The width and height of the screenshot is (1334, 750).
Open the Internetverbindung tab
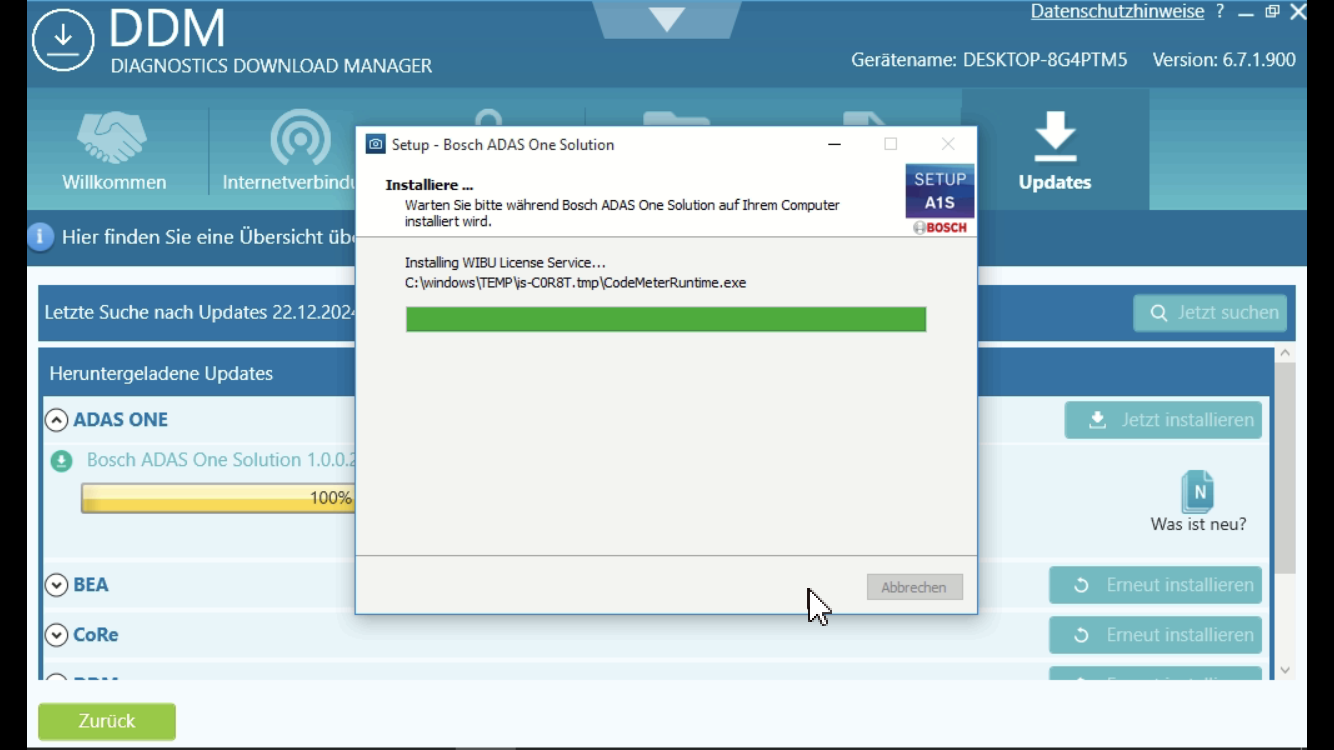[290, 150]
